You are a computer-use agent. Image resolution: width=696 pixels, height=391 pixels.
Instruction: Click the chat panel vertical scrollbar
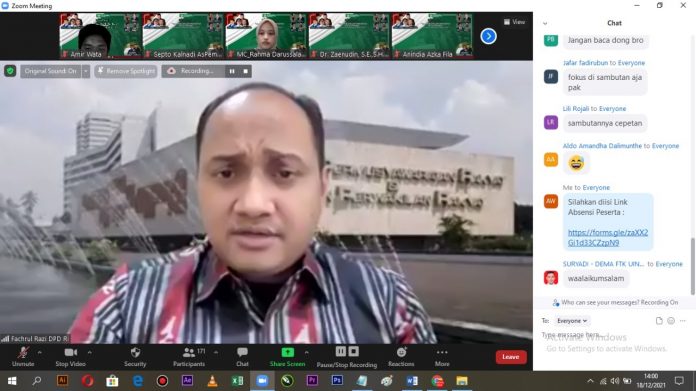point(692,266)
